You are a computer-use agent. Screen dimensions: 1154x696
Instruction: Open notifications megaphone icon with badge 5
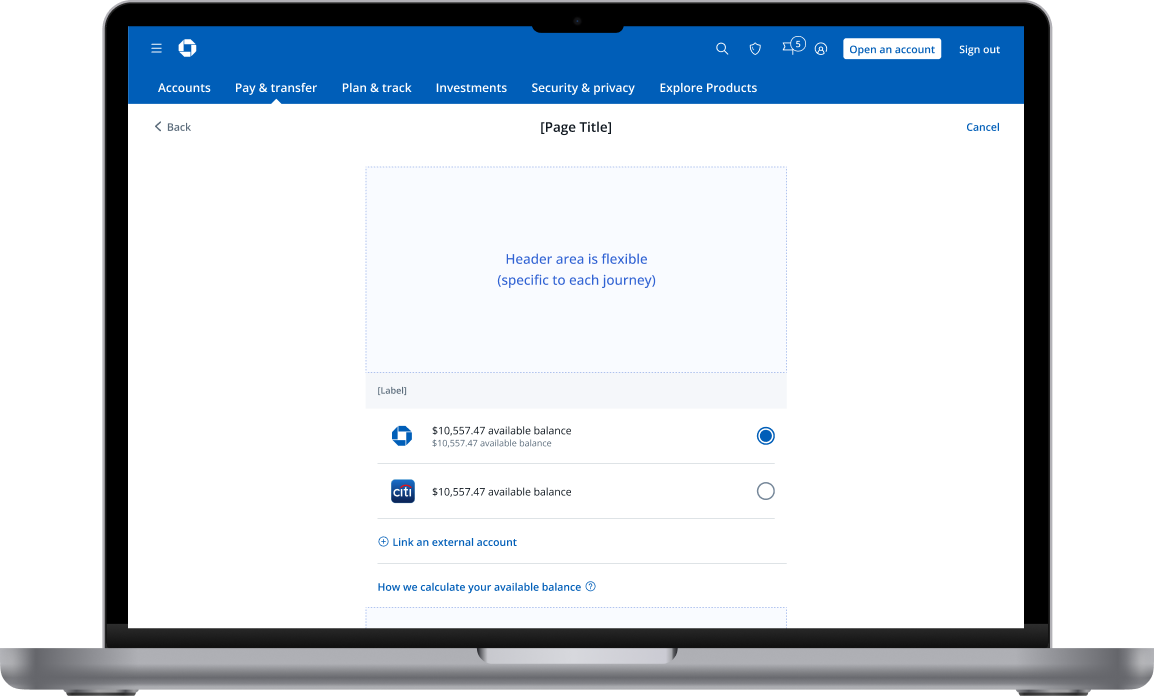pos(793,46)
